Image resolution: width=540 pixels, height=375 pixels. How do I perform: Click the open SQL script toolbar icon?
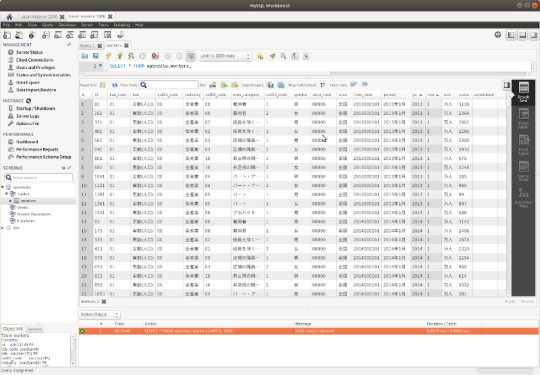pyautogui.click(x=19, y=35)
